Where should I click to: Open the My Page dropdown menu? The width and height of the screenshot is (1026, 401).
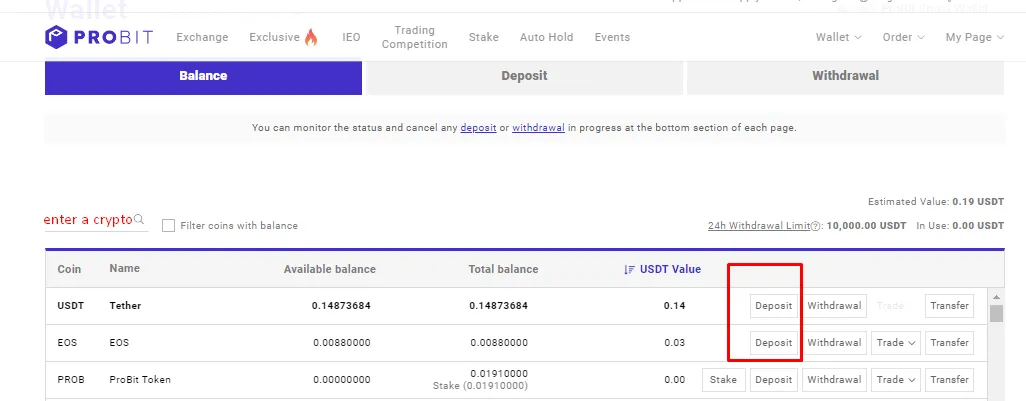click(974, 37)
